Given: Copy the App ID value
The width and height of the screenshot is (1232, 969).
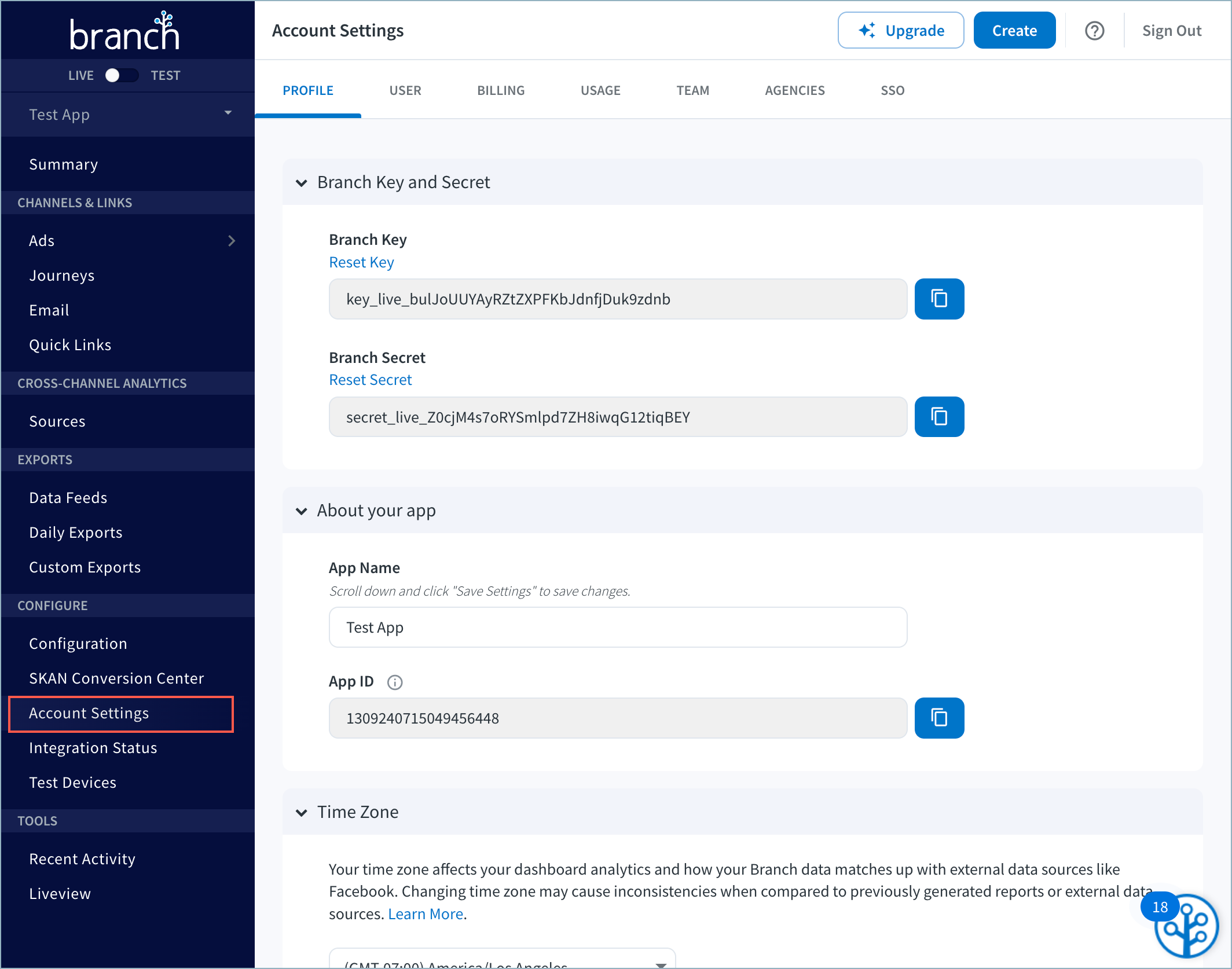Looking at the screenshot, I should point(939,718).
